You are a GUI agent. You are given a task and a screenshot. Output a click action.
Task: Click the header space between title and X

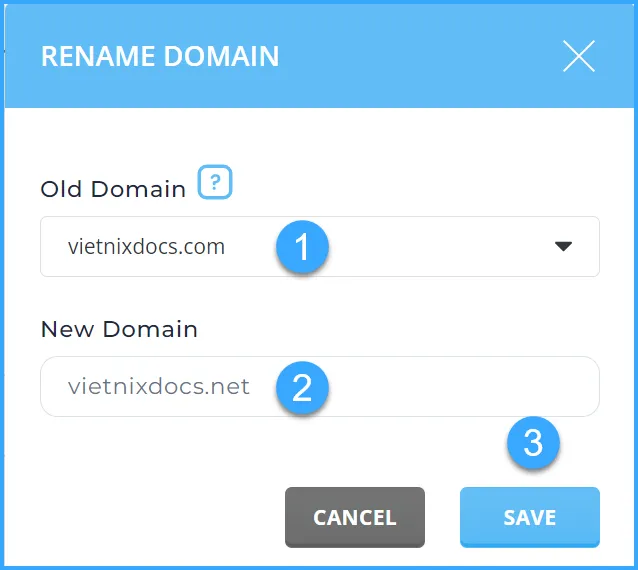tap(420, 56)
